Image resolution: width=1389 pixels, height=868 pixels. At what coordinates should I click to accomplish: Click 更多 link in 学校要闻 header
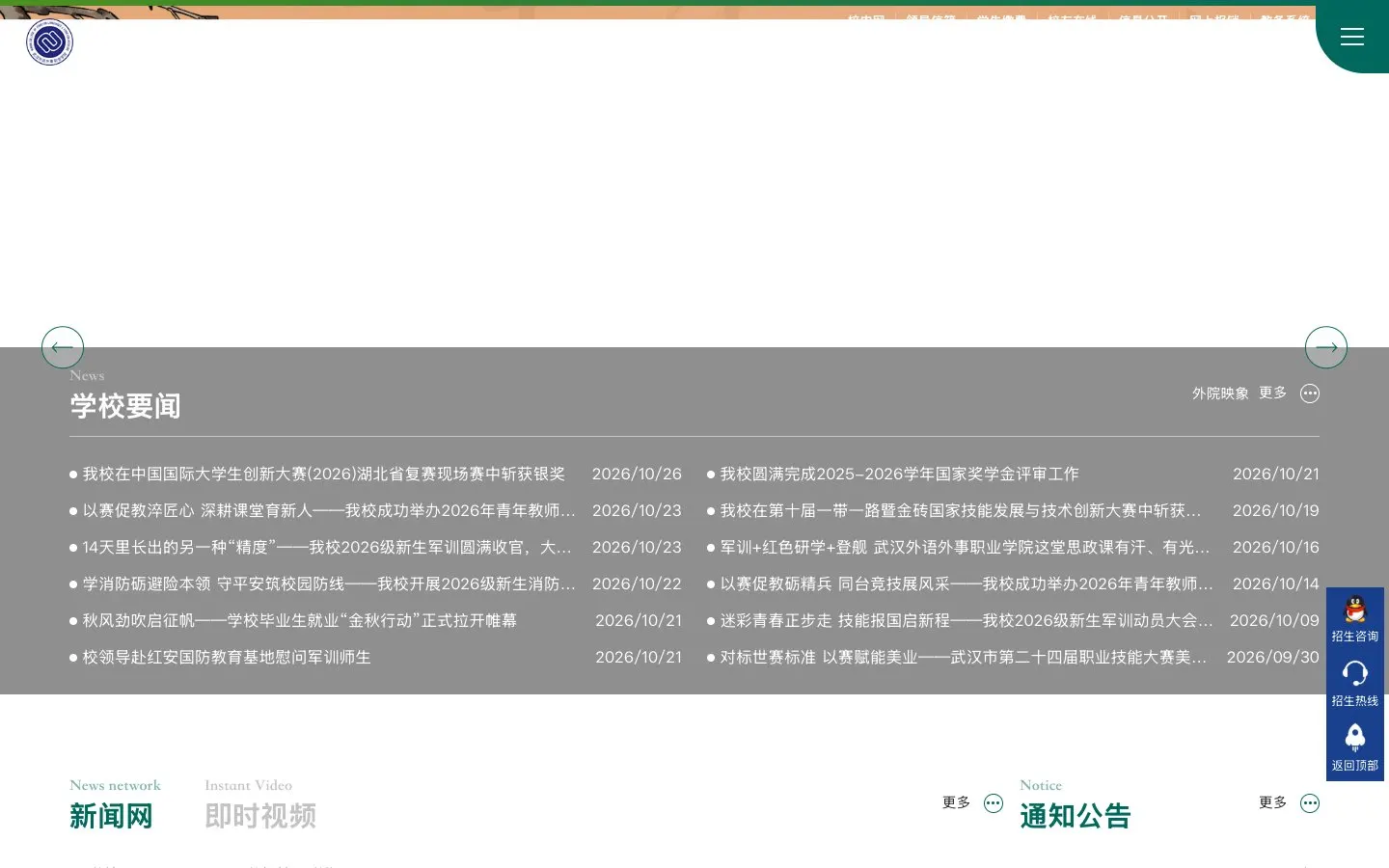(x=1272, y=393)
